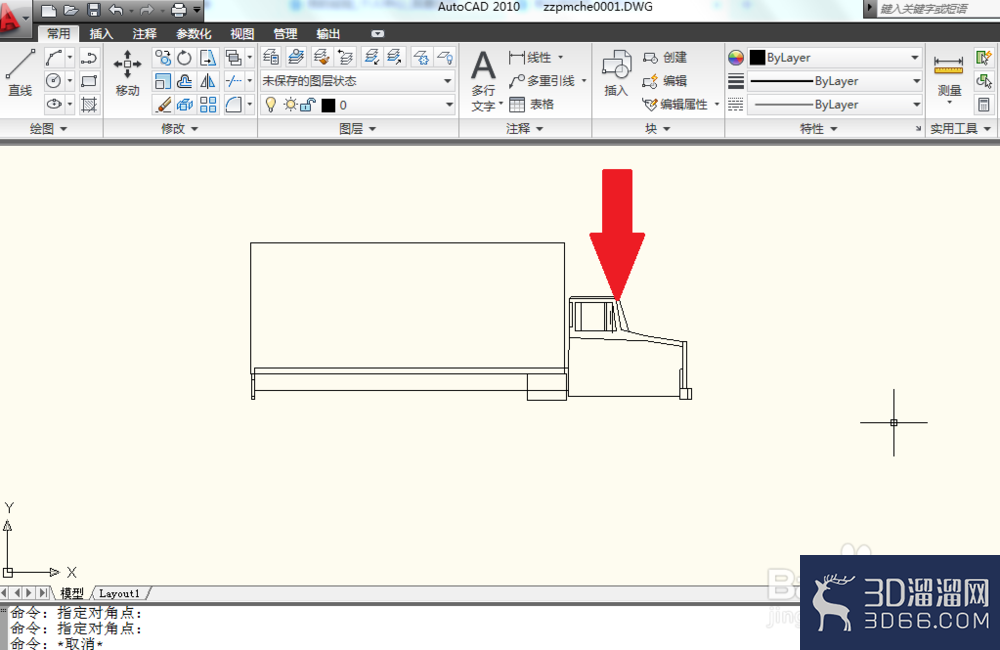This screenshot has width=1000, height=650.
Task: Toggle the layer lightbulb on/off
Action: pyautogui.click(x=270, y=105)
